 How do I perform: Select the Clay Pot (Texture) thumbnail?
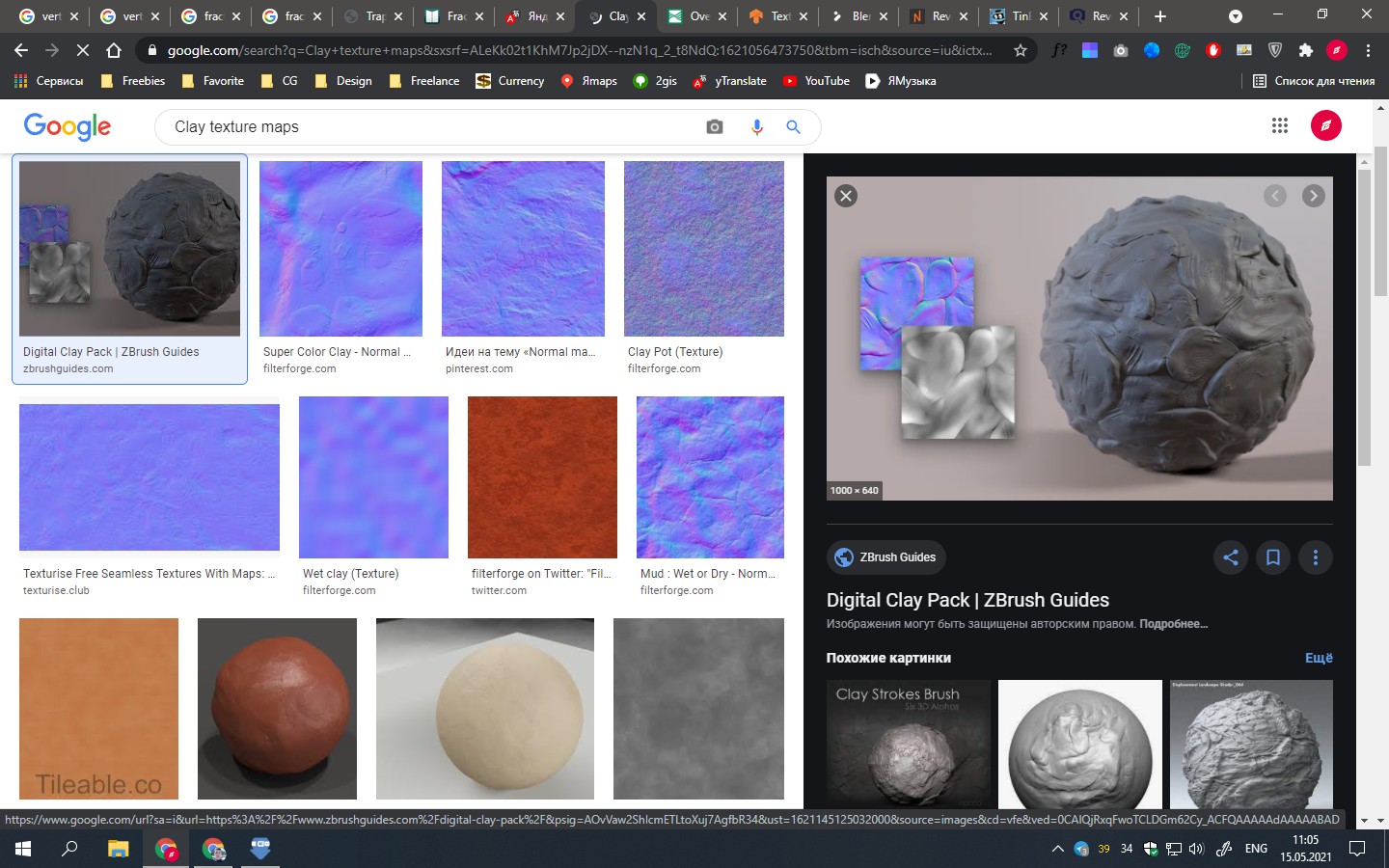(x=704, y=249)
